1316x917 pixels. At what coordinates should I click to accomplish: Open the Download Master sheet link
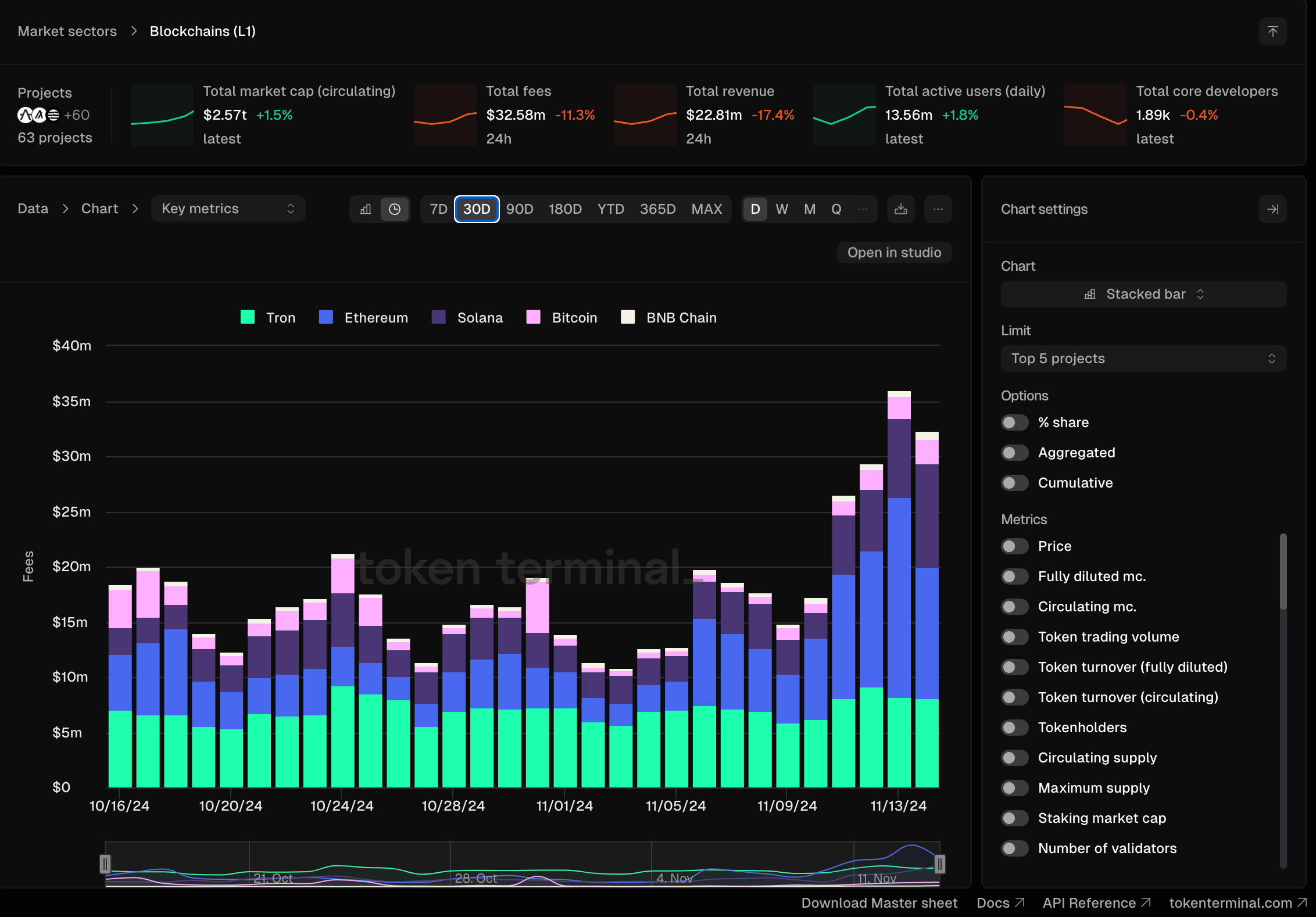pyautogui.click(x=879, y=903)
